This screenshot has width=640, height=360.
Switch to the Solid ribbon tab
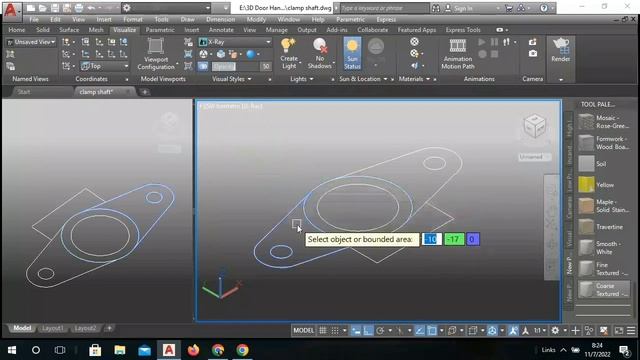click(x=42, y=30)
